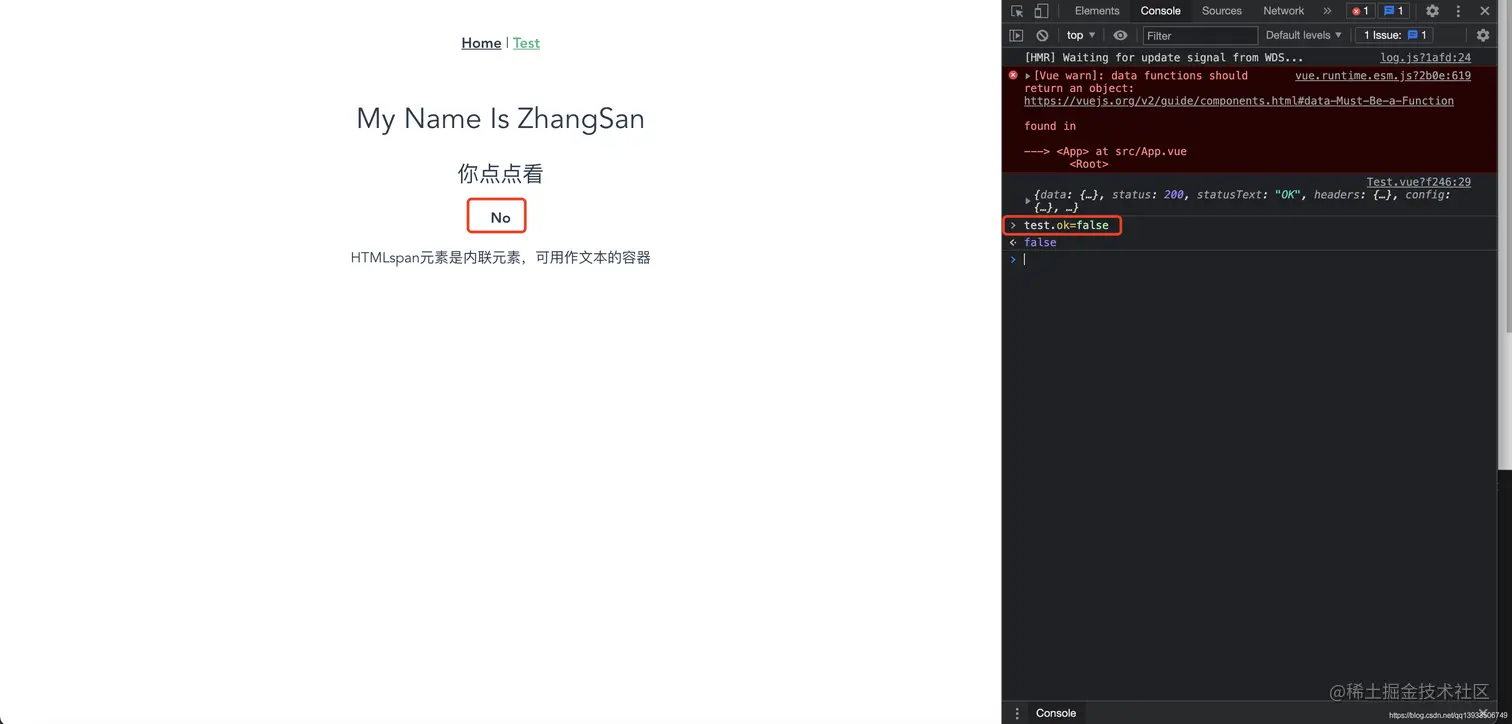This screenshot has width=1512, height=724.
Task: Click the [HMR] Waiting for update message
Action: 1164,58
